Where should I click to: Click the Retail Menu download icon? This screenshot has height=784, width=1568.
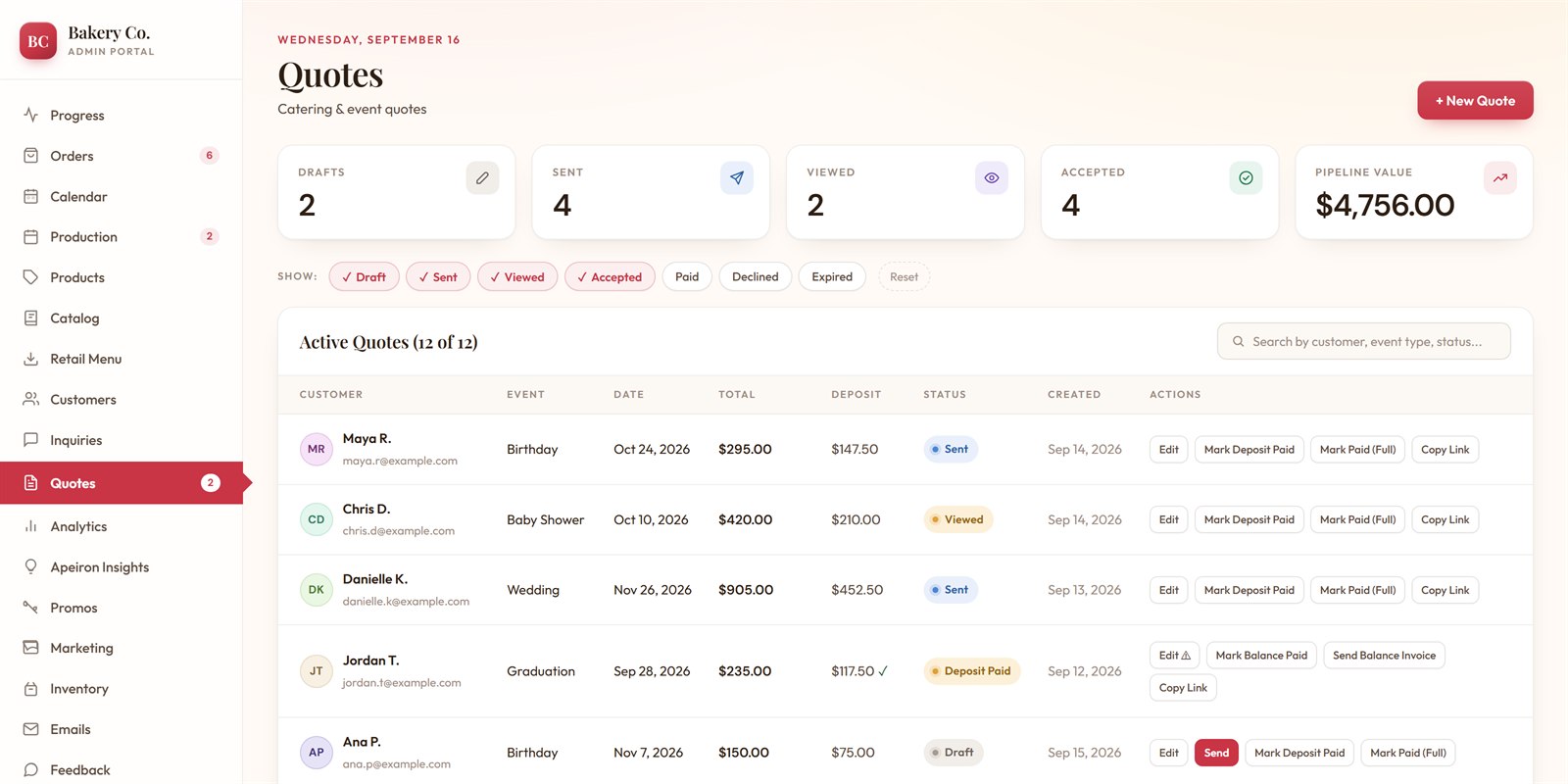tap(30, 359)
